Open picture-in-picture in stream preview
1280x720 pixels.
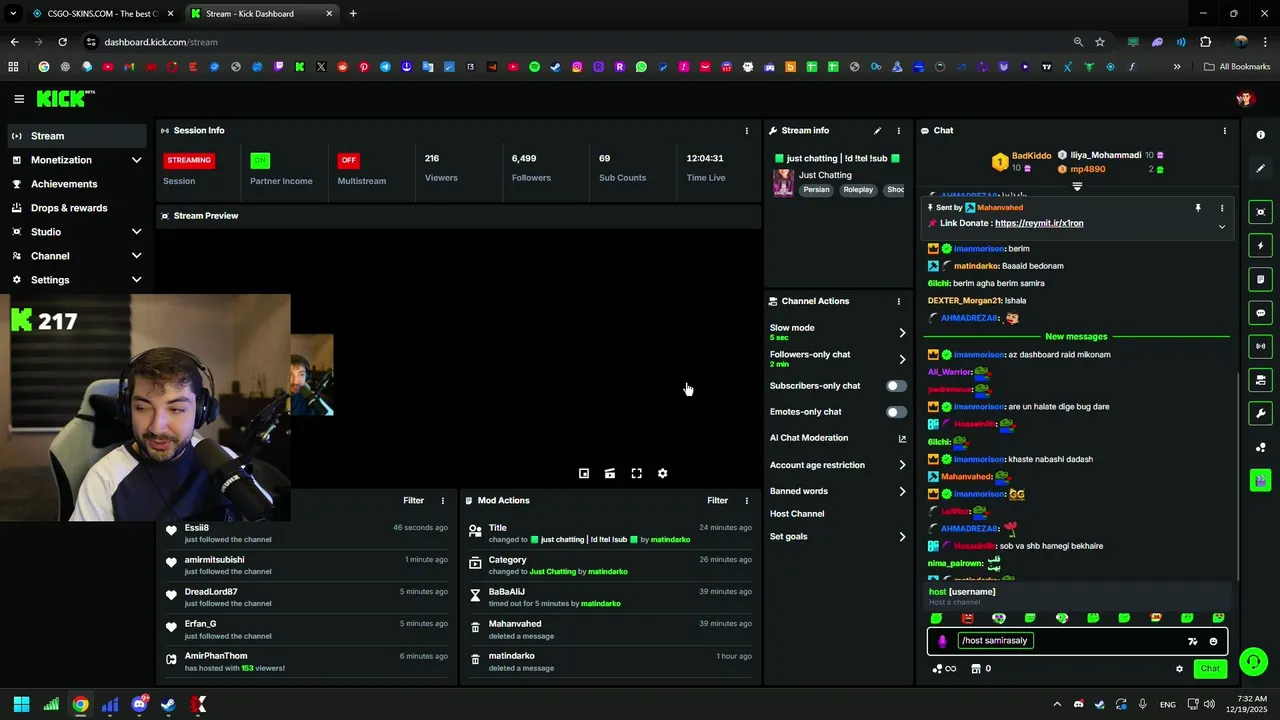coord(584,474)
